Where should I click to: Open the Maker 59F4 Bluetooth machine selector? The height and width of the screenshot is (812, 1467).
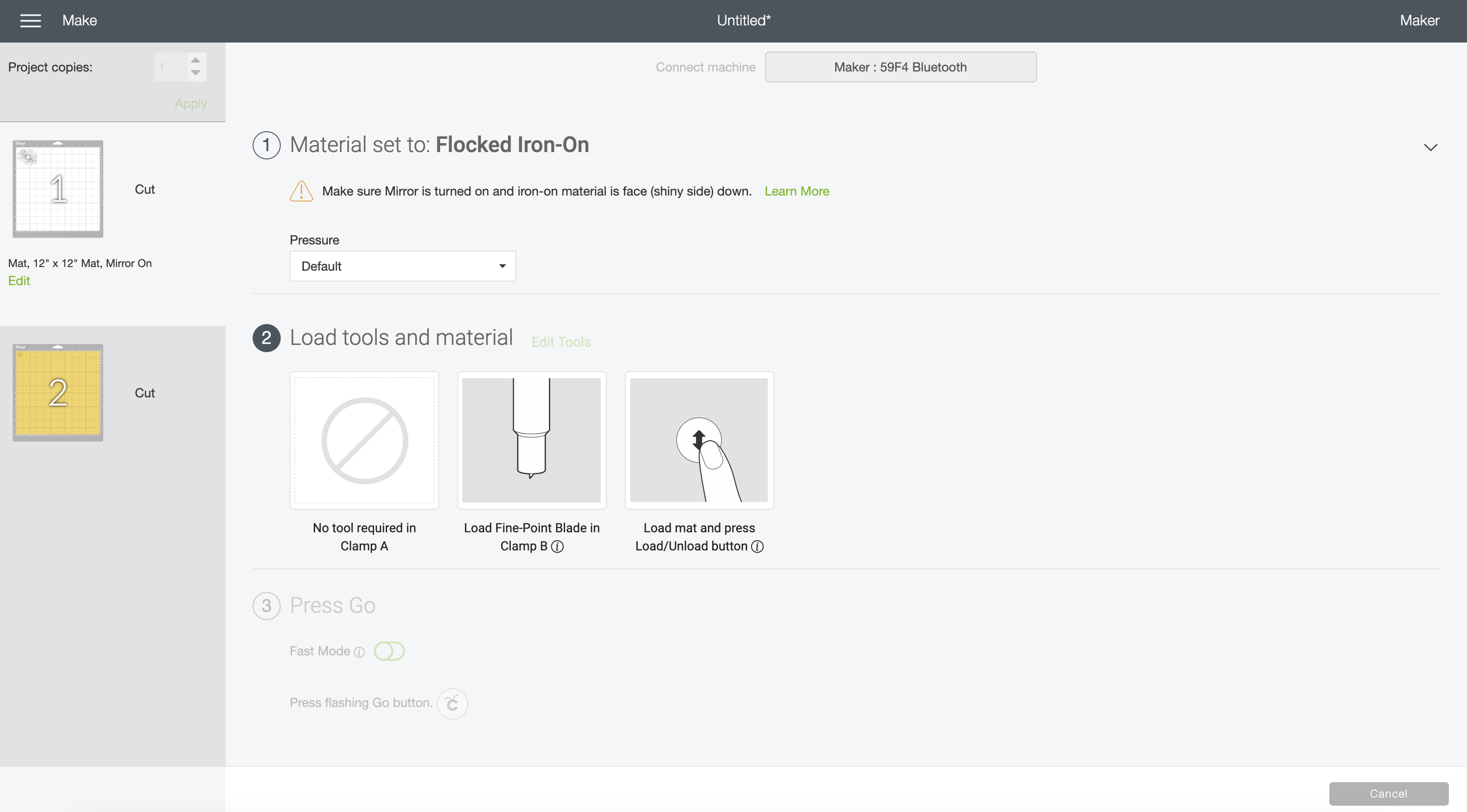tap(900, 67)
